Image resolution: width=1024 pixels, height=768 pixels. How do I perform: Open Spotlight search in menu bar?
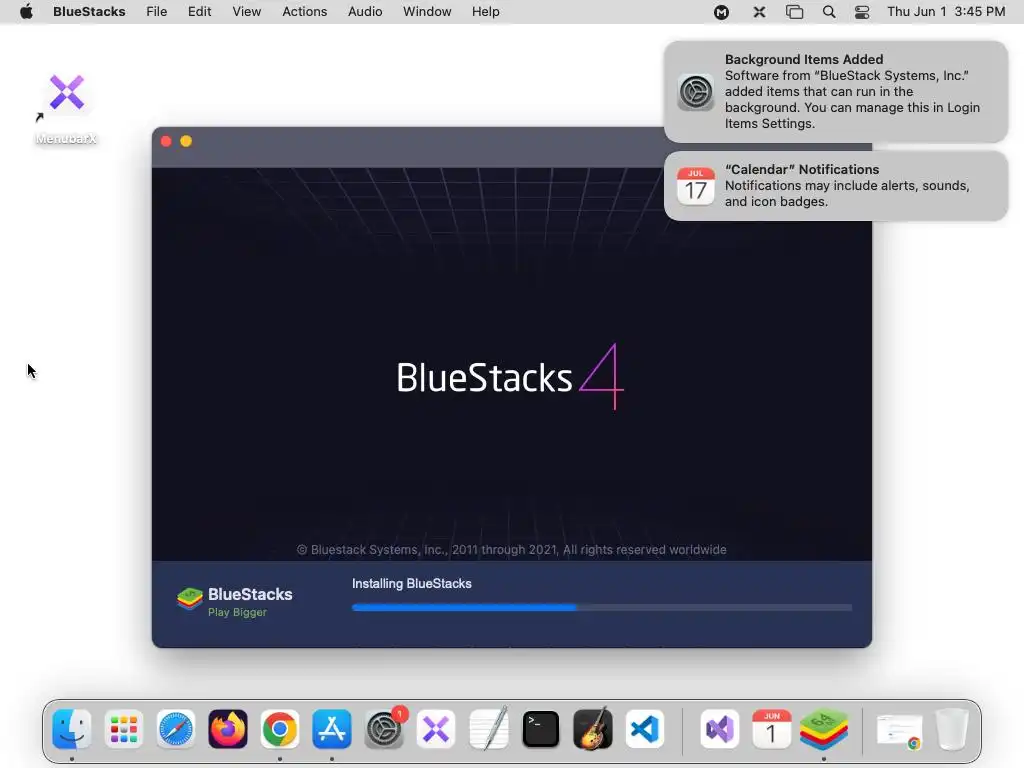tap(829, 12)
